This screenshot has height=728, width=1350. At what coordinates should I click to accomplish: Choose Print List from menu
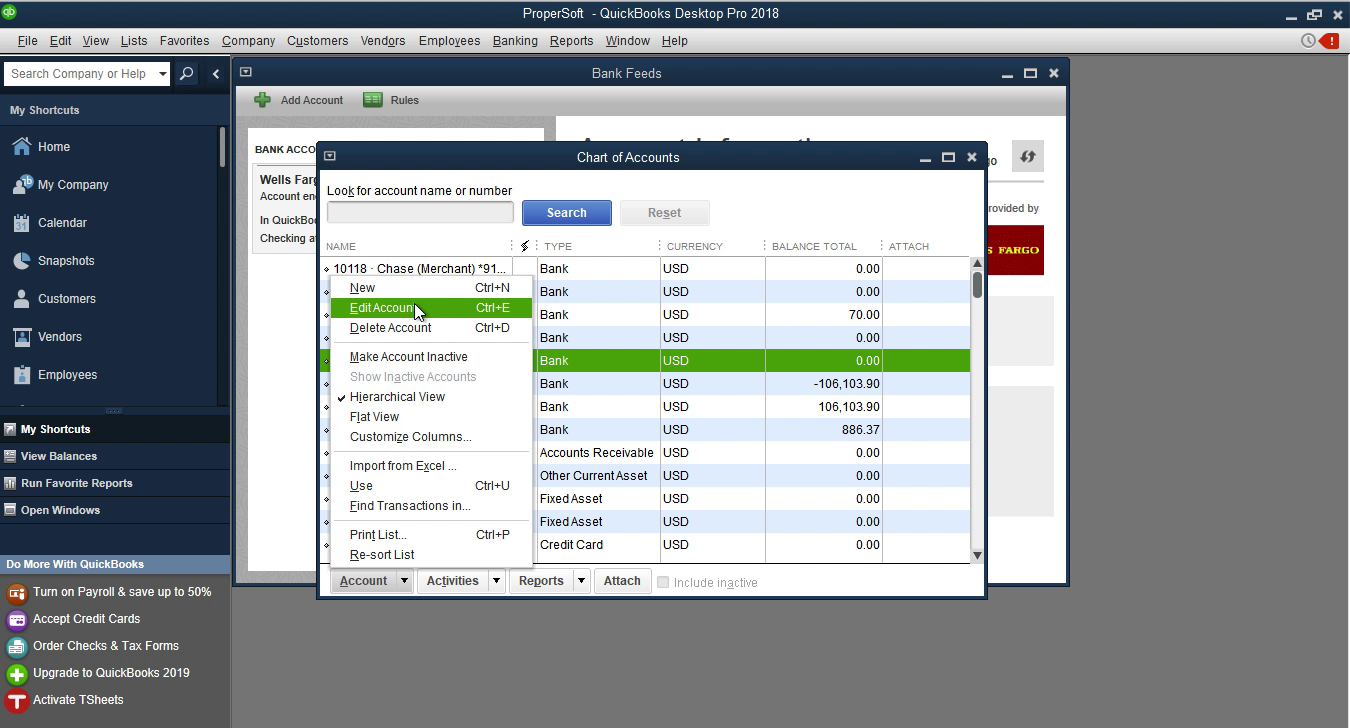(x=431, y=535)
